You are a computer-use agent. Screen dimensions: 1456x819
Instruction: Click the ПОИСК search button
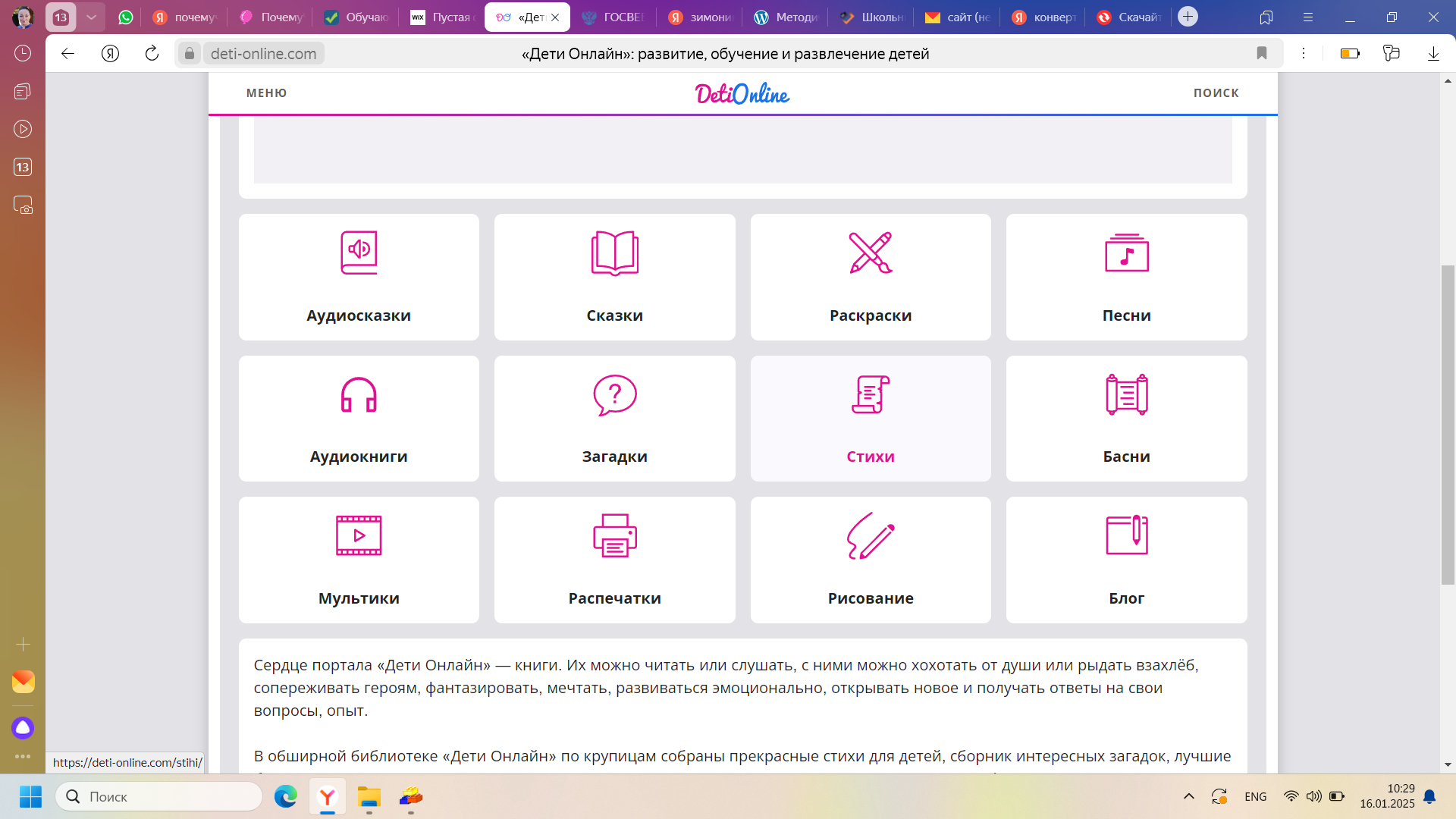[1216, 93]
